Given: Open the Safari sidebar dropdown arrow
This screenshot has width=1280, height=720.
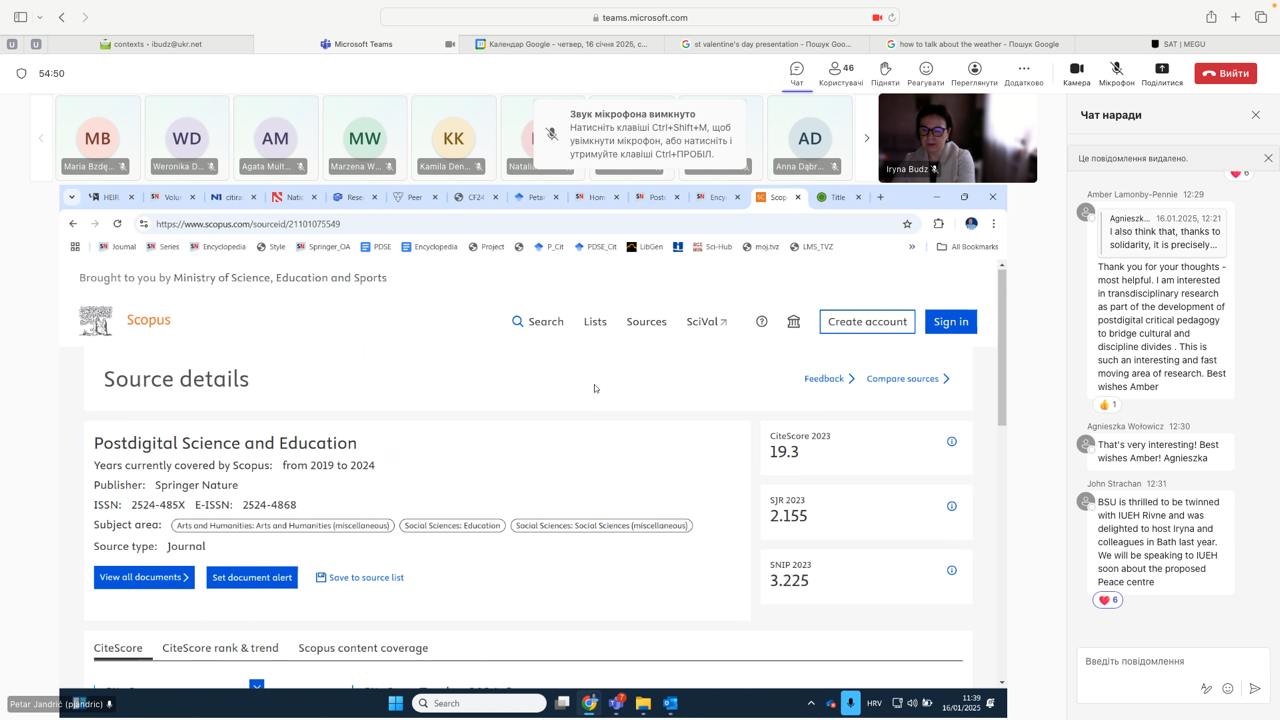Looking at the screenshot, I should [40, 17].
